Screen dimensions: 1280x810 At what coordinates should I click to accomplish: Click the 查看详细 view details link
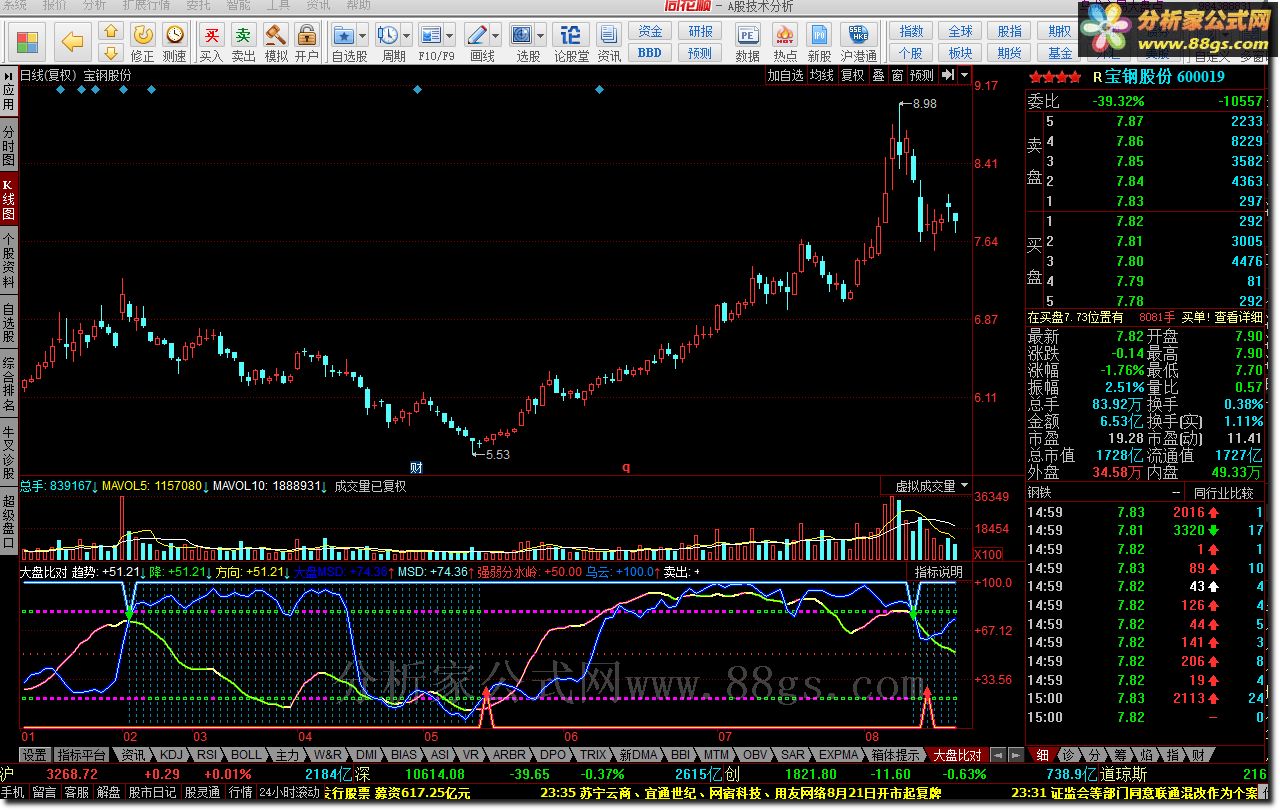(1239, 317)
